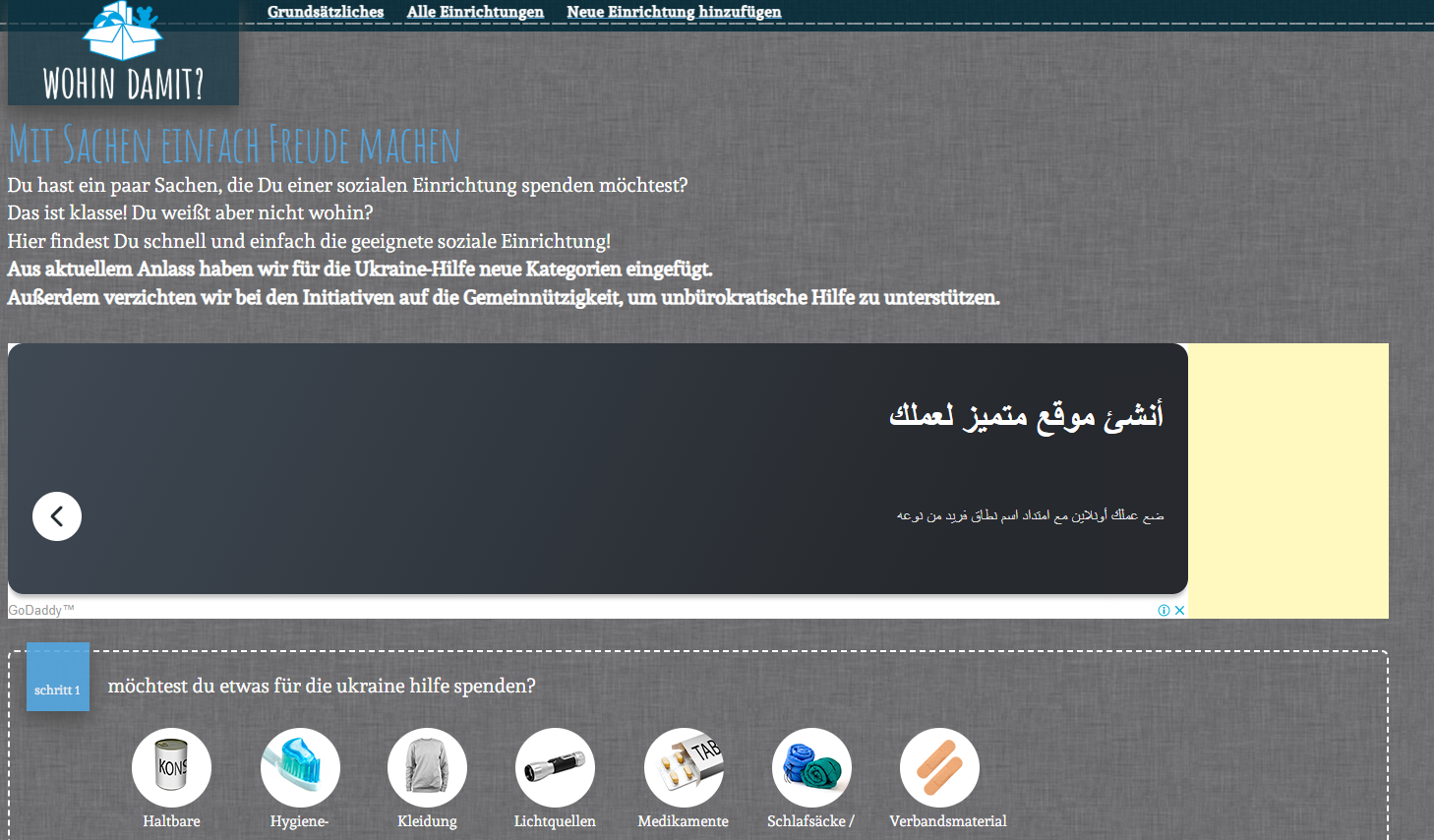Click the schritt 1 blue badge
Viewport: 1434px width, 840px height.
pos(58,677)
